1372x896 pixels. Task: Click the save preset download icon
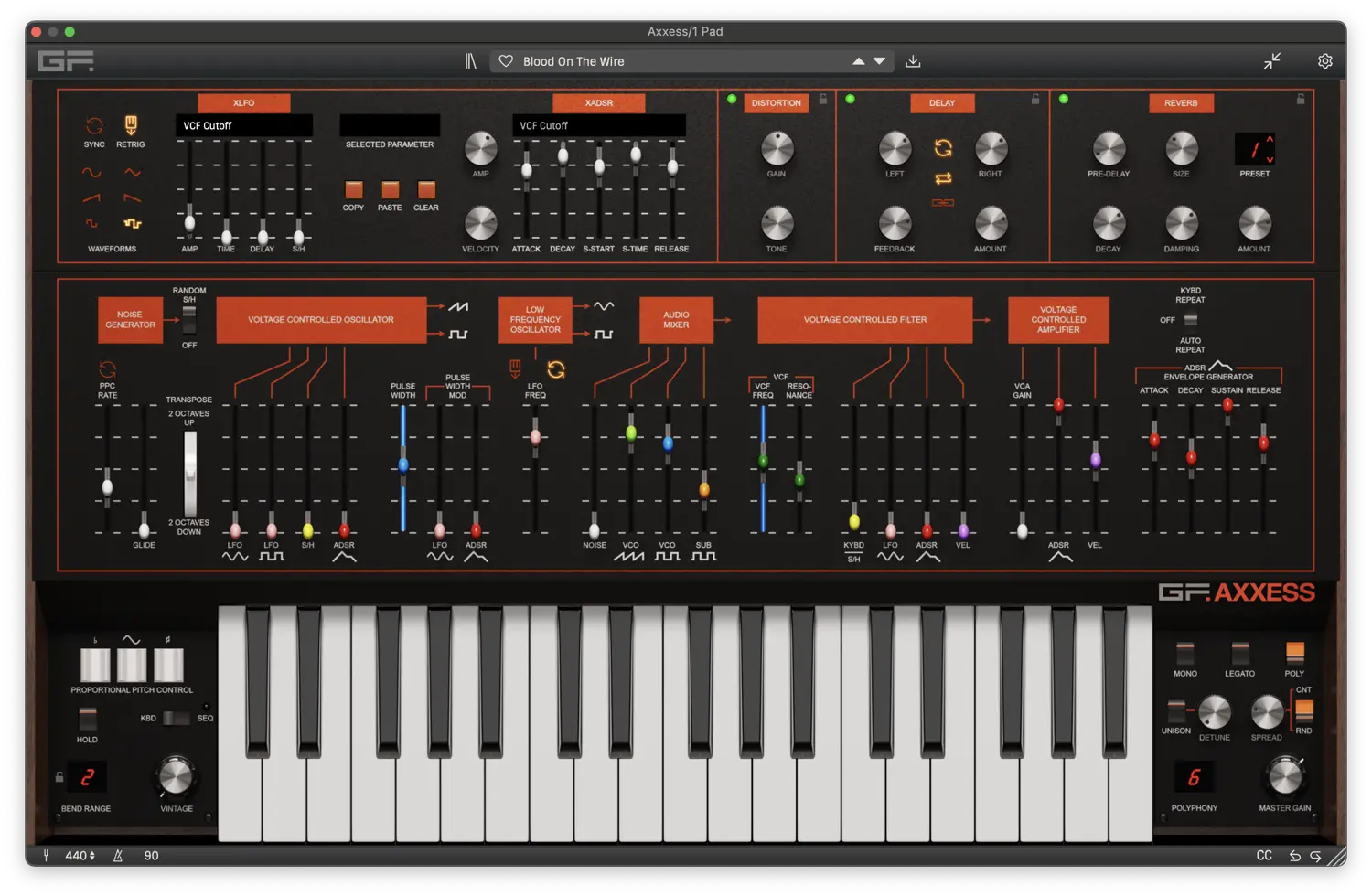tap(913, 61)
